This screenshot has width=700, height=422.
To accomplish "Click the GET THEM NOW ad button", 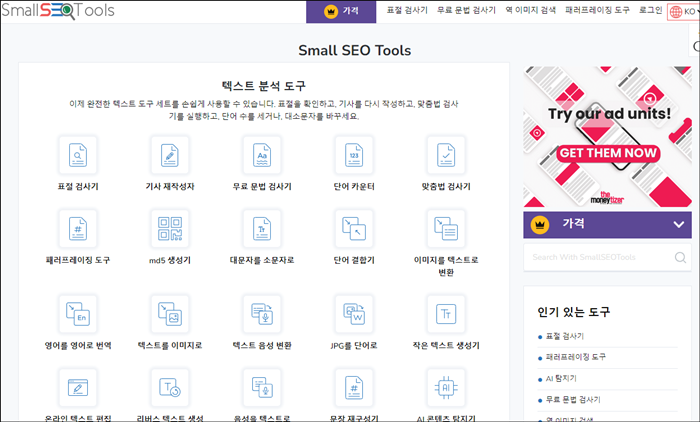I will (608, 153).
